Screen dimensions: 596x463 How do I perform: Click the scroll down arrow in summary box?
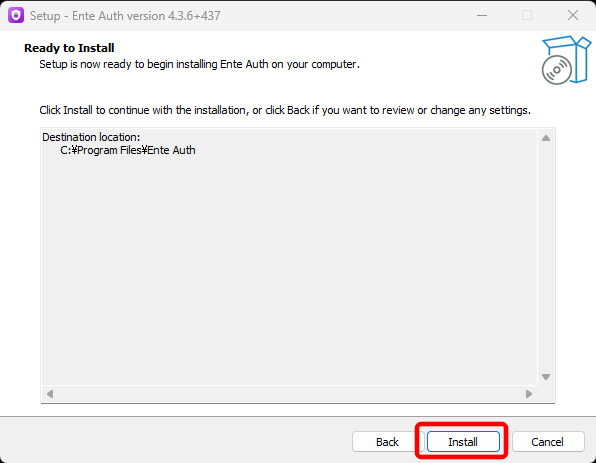546,377
